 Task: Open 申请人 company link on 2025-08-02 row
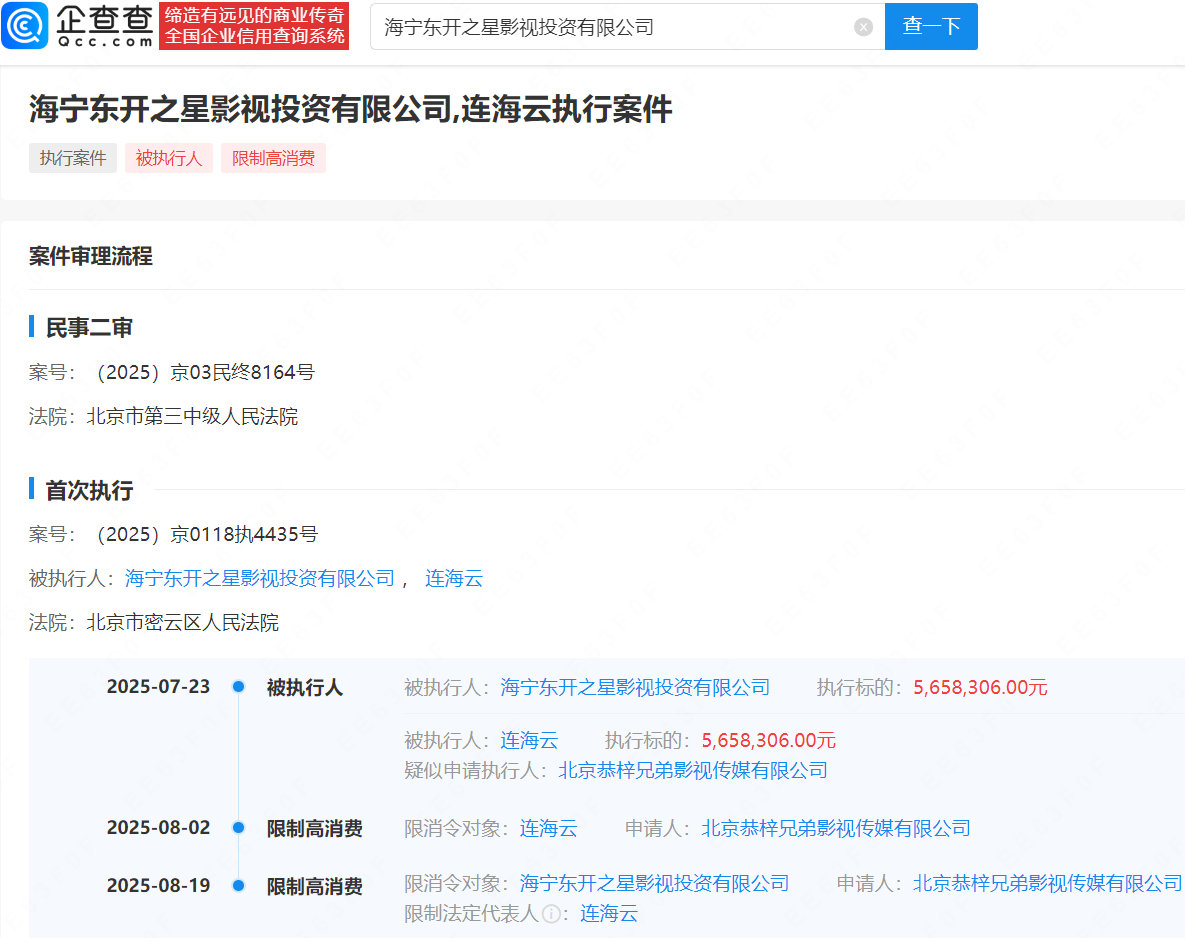[836, 828]
